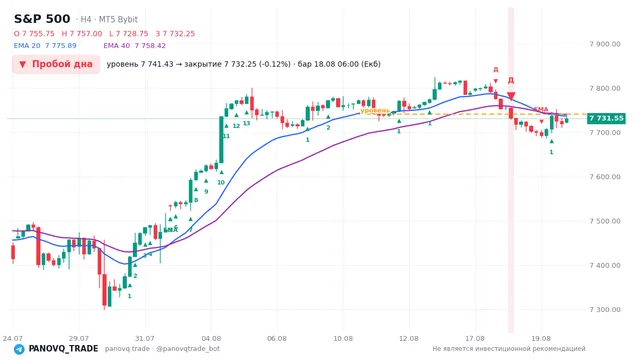Click the Telegram logo beside PANOVQ_TRADE
Screen dimensions: 640x360
[x=19, y=349]
